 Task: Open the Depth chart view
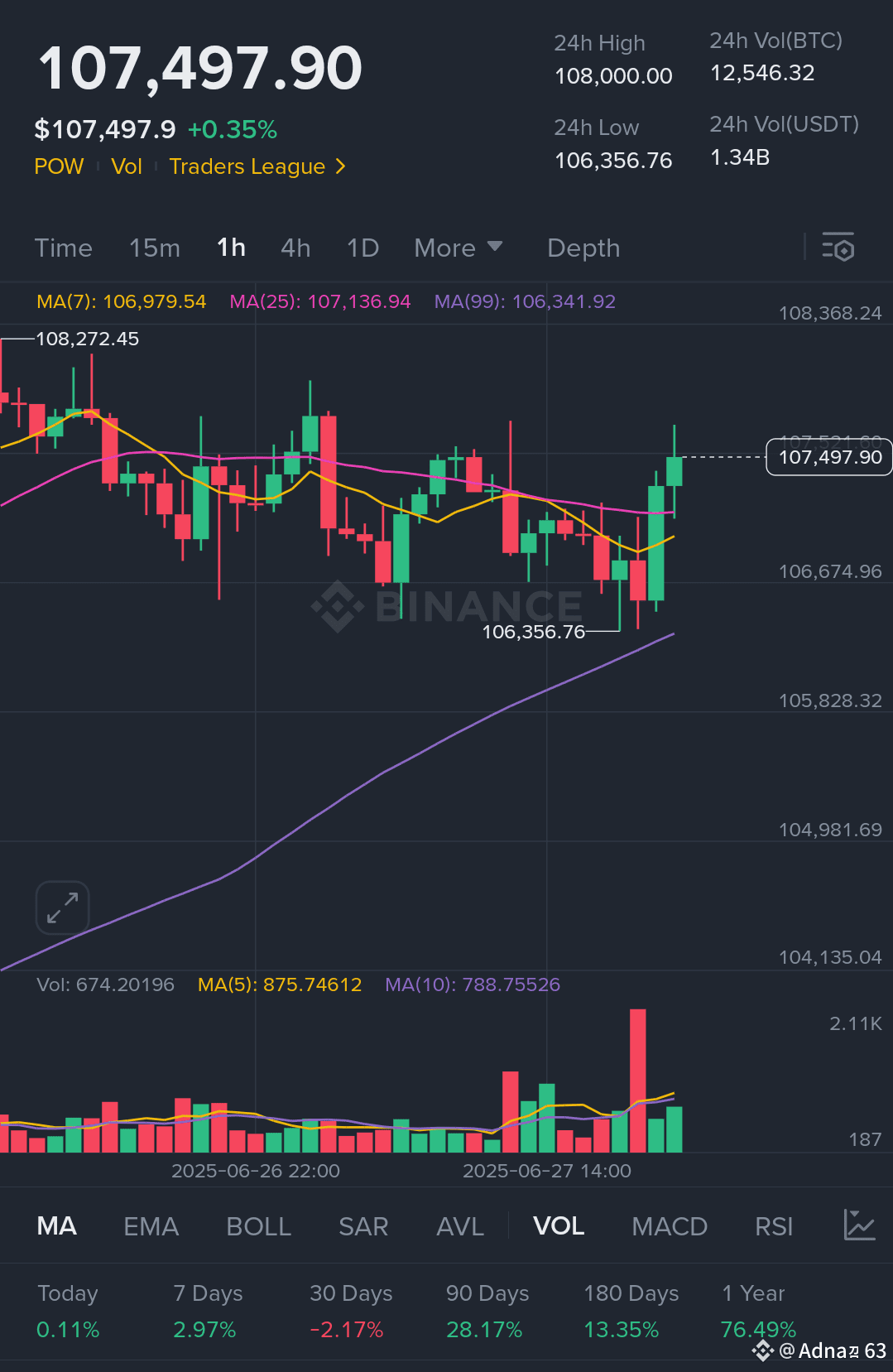pos(583,248)
